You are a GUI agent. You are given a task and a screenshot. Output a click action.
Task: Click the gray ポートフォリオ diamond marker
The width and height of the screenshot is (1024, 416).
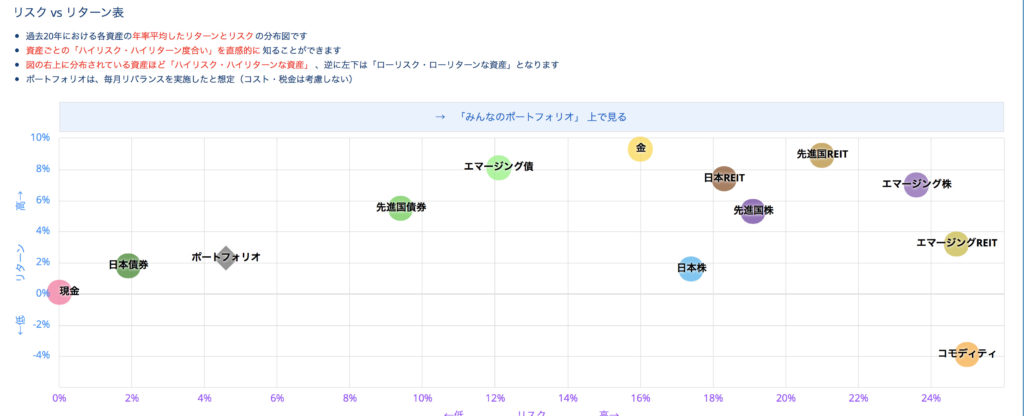click(226, 259)
